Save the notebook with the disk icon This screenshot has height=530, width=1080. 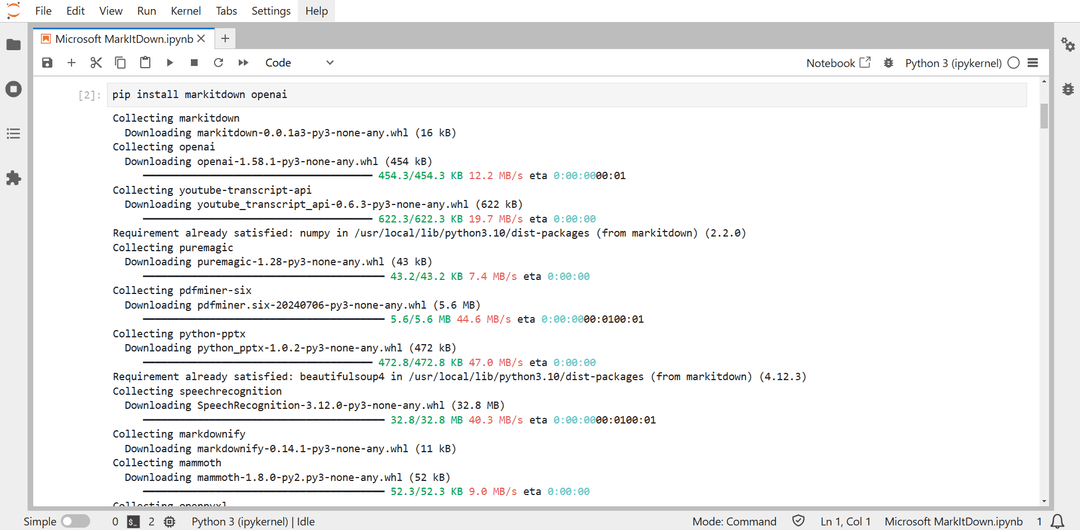47,63
